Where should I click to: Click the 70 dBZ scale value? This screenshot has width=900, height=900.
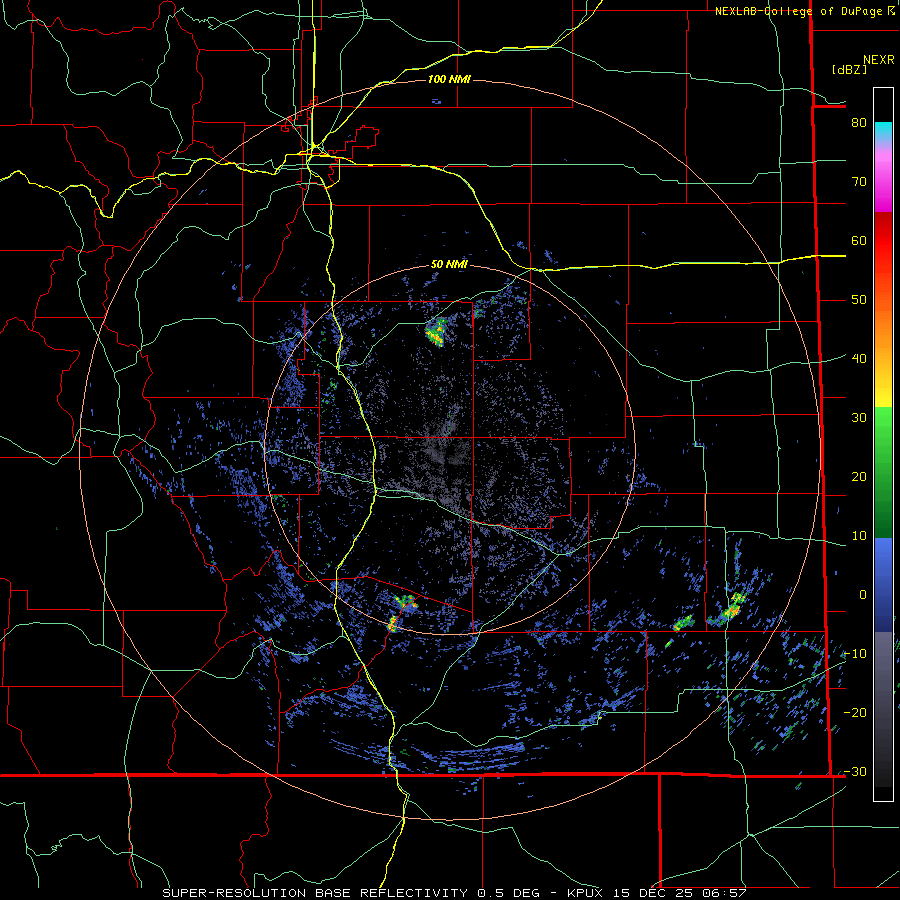coord(859,181)
